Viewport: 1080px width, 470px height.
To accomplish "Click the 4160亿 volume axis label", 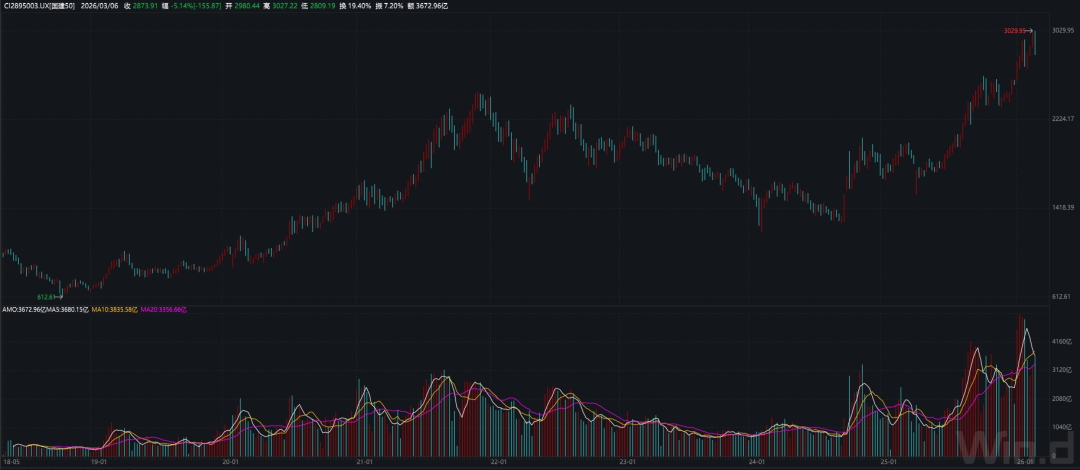I will [x=1063, y=341].
